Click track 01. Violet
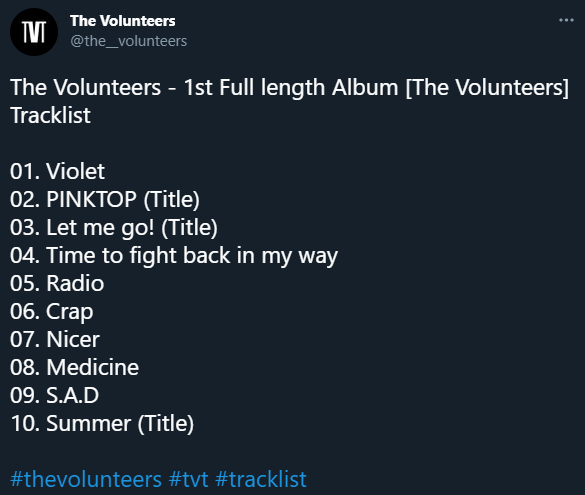The width and height of the screenshot is (585, 495). click(x=57, y=171)
